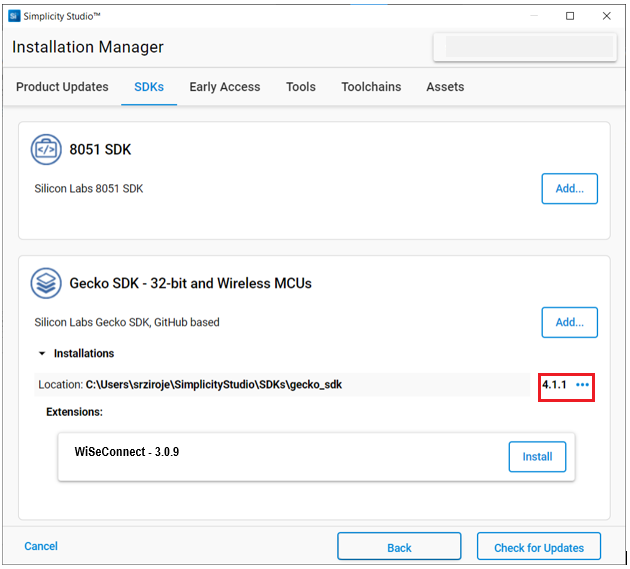Click the Simplicity Studio app icon in title bar
Screen dimensions: 630x569
point(14,16)
